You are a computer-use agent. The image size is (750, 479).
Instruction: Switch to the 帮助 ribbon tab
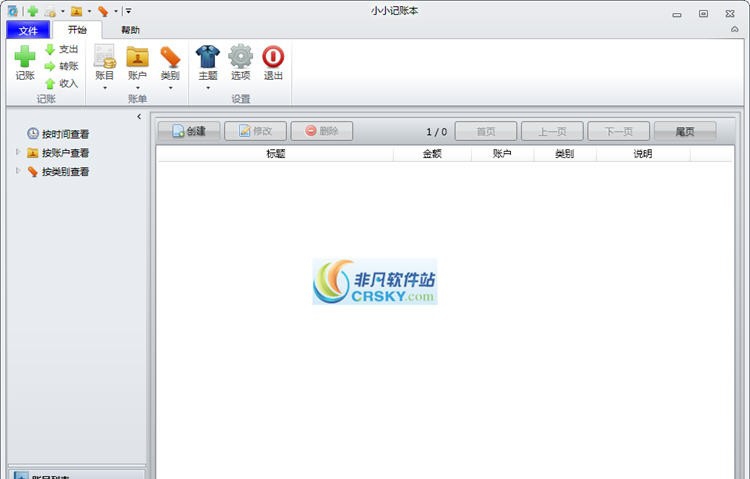click(x=130, y=30)
